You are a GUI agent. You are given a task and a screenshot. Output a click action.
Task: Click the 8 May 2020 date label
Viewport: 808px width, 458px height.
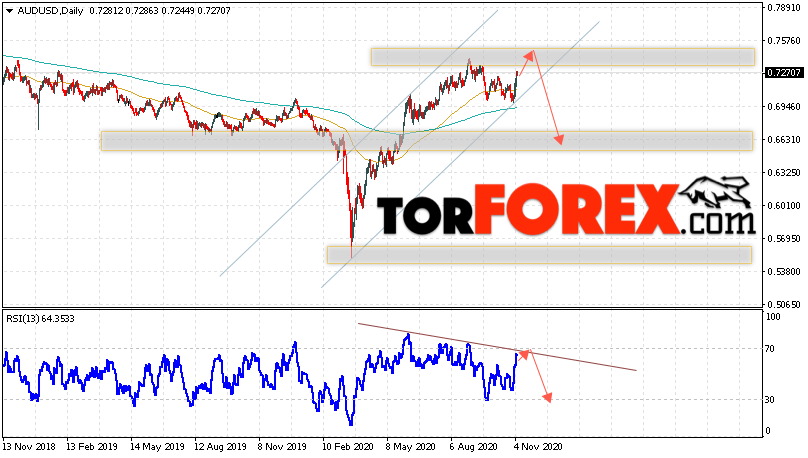[411, 447]
